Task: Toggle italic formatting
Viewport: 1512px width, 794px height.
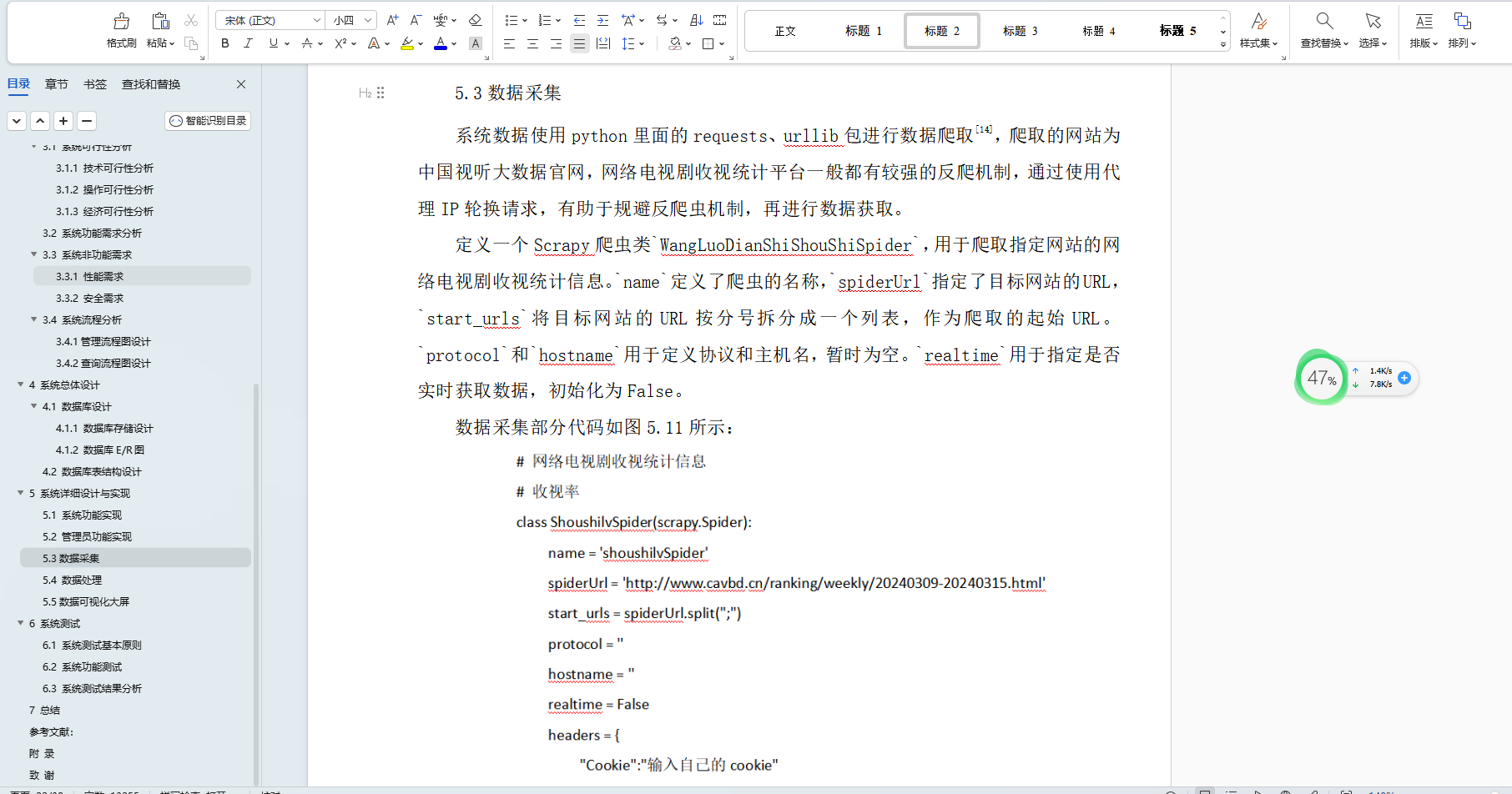Action: pyautogui.click(x=248, y=43)
